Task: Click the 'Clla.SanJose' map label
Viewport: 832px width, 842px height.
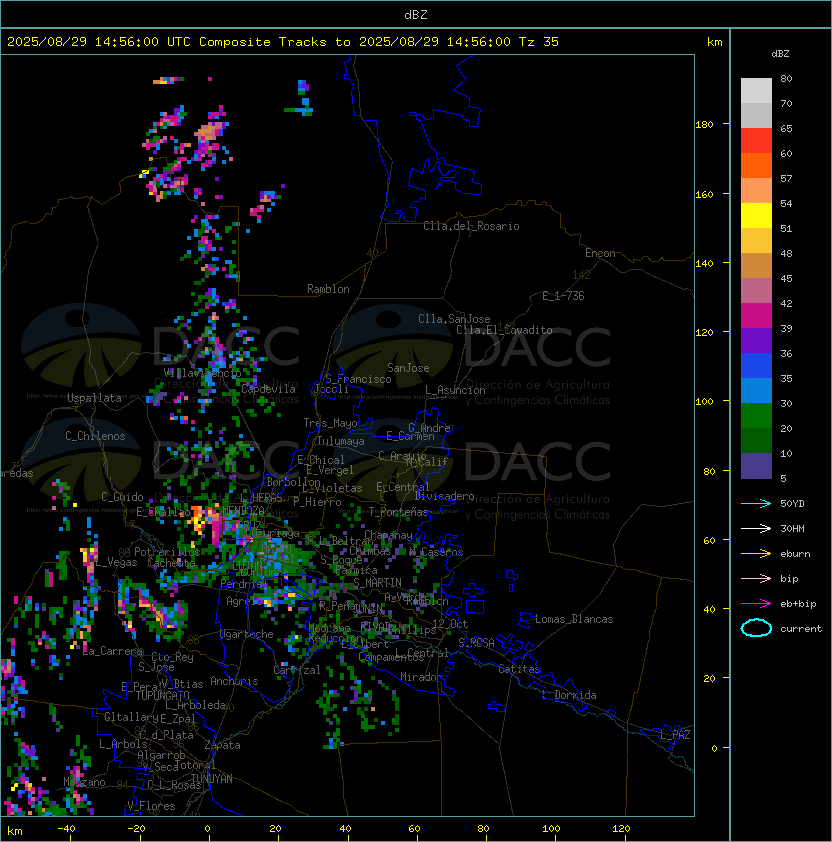Action: 454,319
